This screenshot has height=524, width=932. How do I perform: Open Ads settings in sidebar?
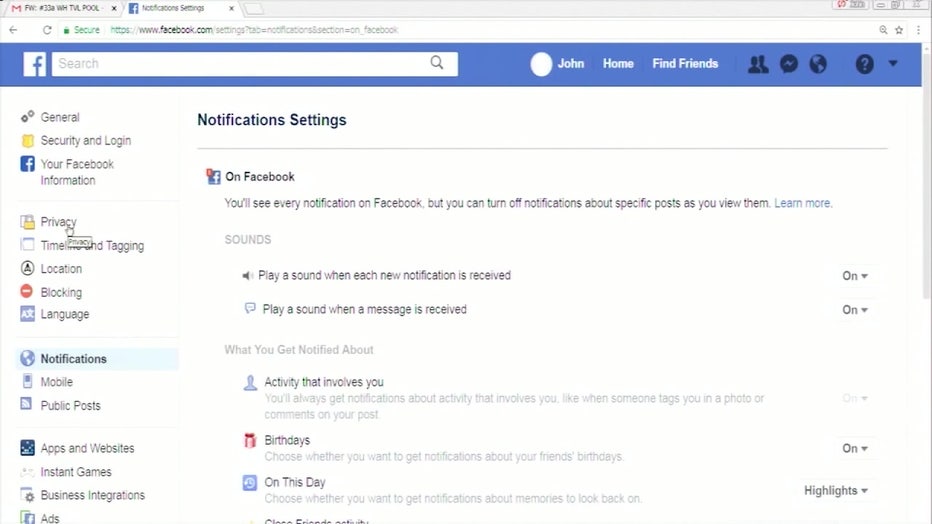point(50,518)
